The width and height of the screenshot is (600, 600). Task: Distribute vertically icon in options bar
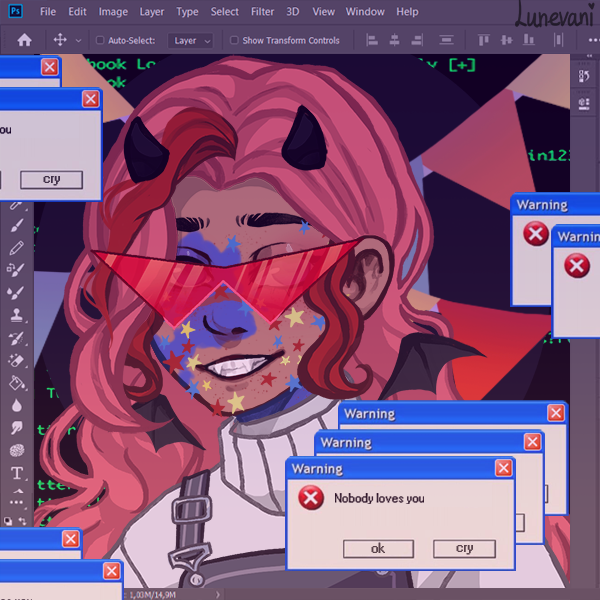coord(446,40)
